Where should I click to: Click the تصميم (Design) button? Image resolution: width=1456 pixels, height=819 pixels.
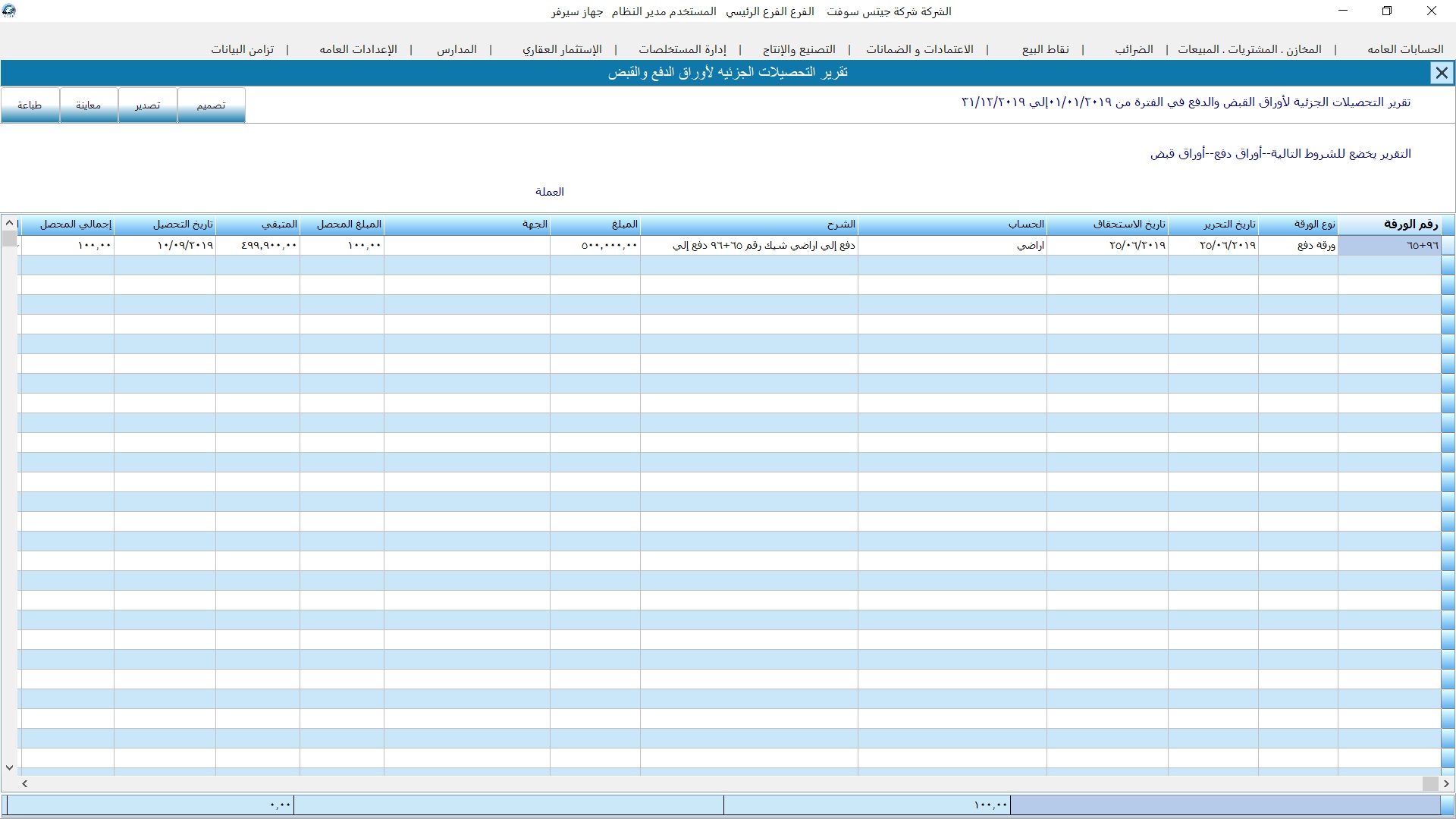pyautogui.click(x=212, y=105)
